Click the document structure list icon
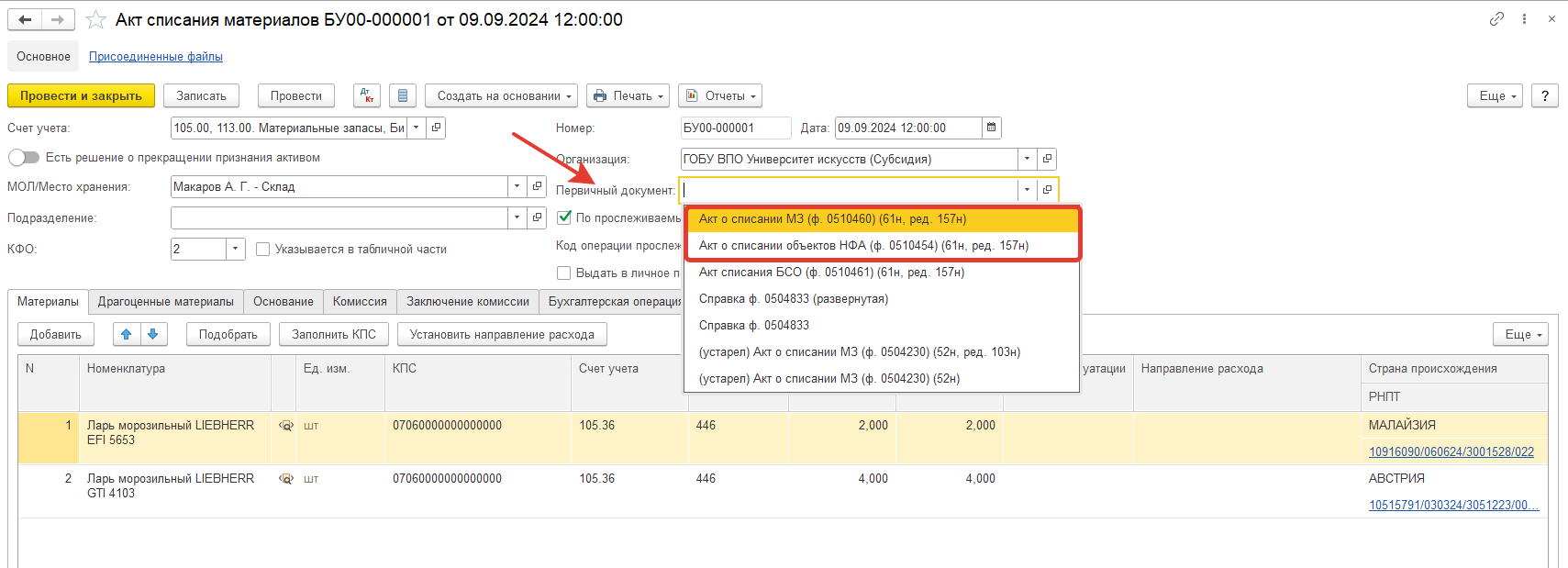 [403, 95]
